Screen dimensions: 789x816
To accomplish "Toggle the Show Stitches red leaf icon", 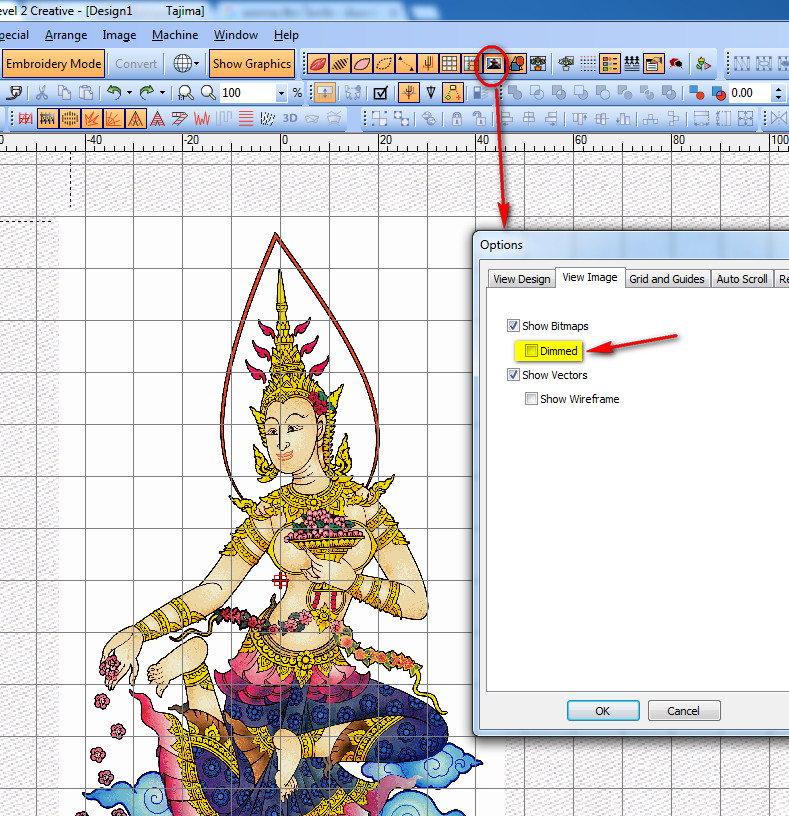I will coord(317,64).
